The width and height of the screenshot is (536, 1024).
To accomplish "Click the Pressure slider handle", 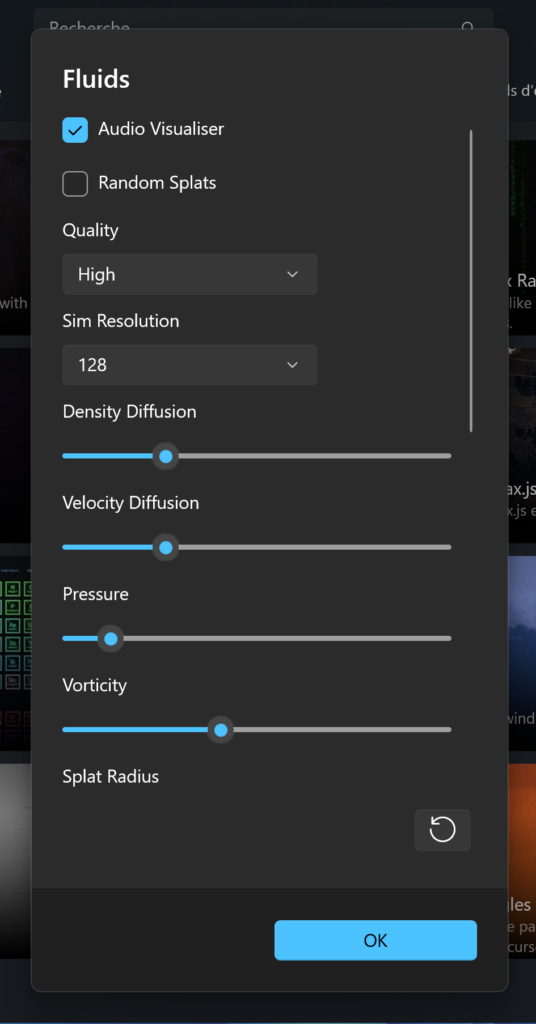I will (111, 638).
